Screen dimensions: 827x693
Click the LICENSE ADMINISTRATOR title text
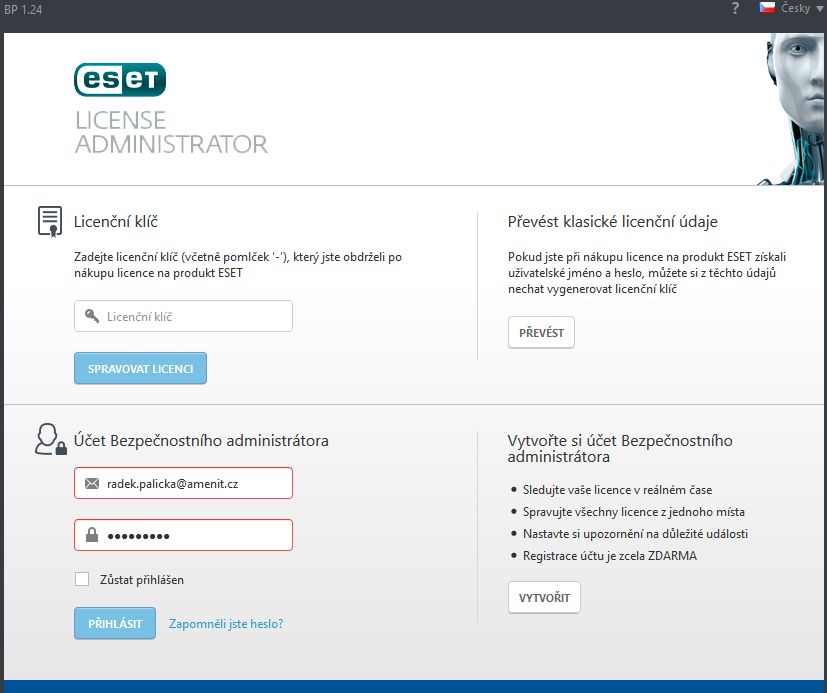171,132
